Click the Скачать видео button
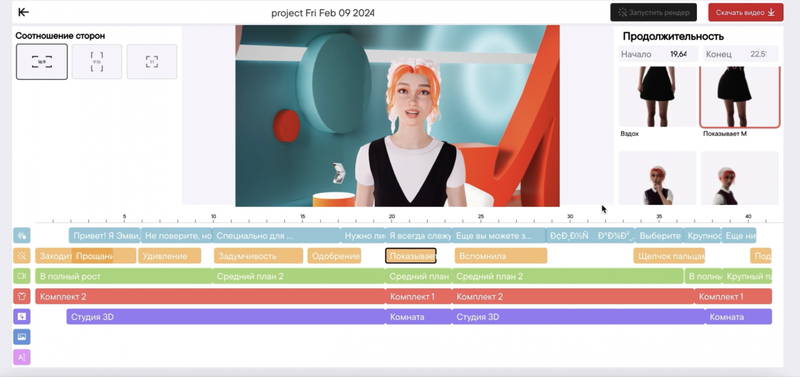The height and width of the screenshot is (377, 800). (745, 12)
